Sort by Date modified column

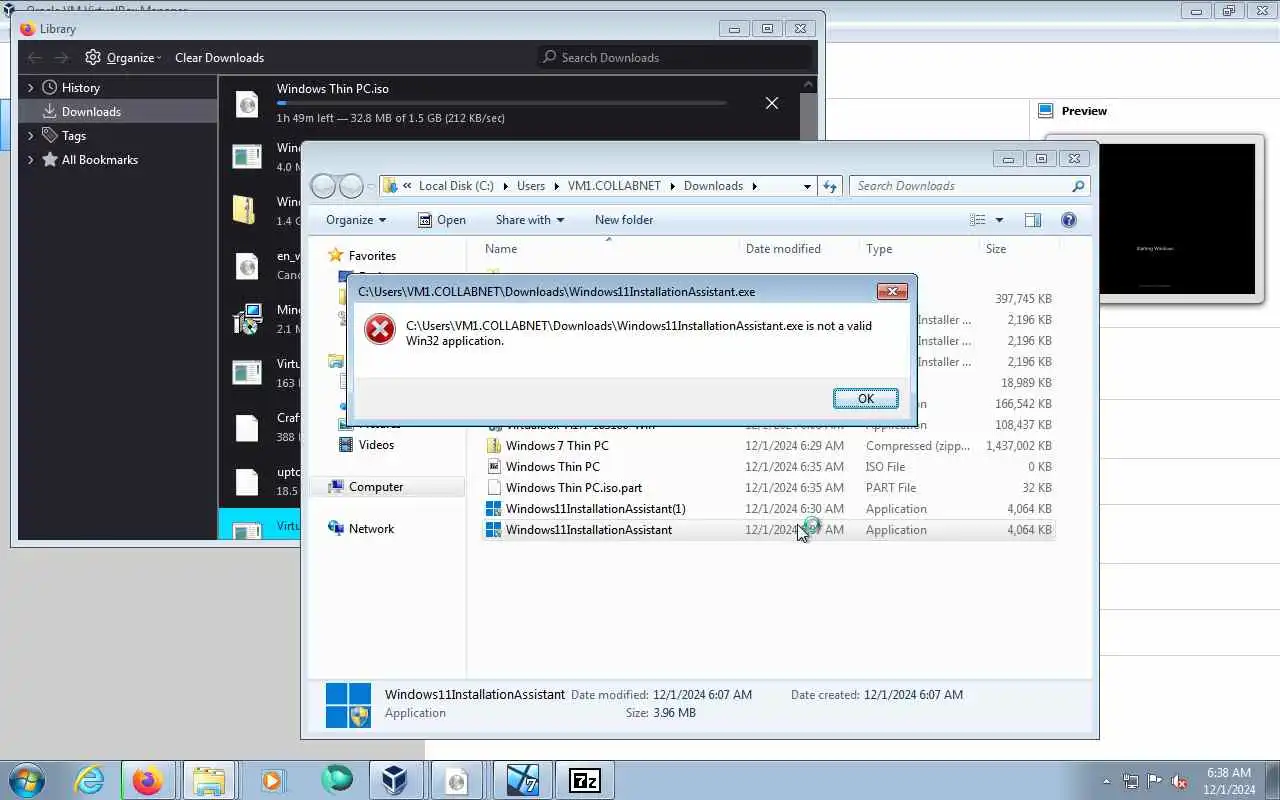tap(798, 249)
